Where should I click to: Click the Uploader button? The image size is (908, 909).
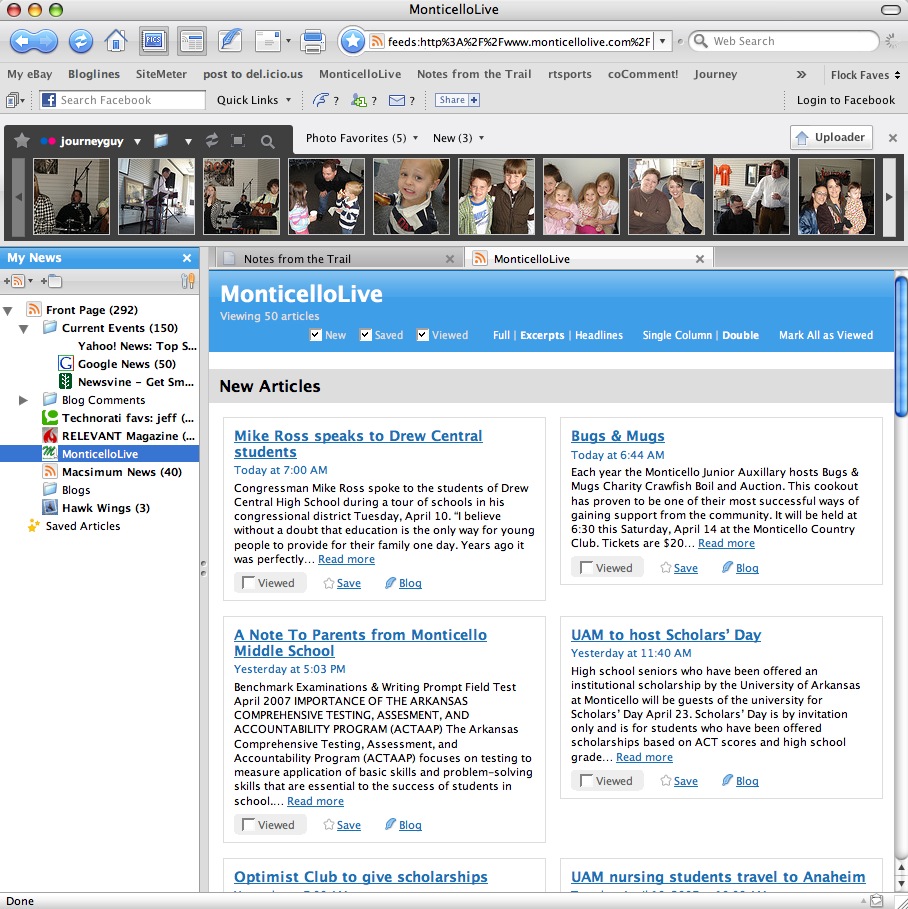coord(831,138)
